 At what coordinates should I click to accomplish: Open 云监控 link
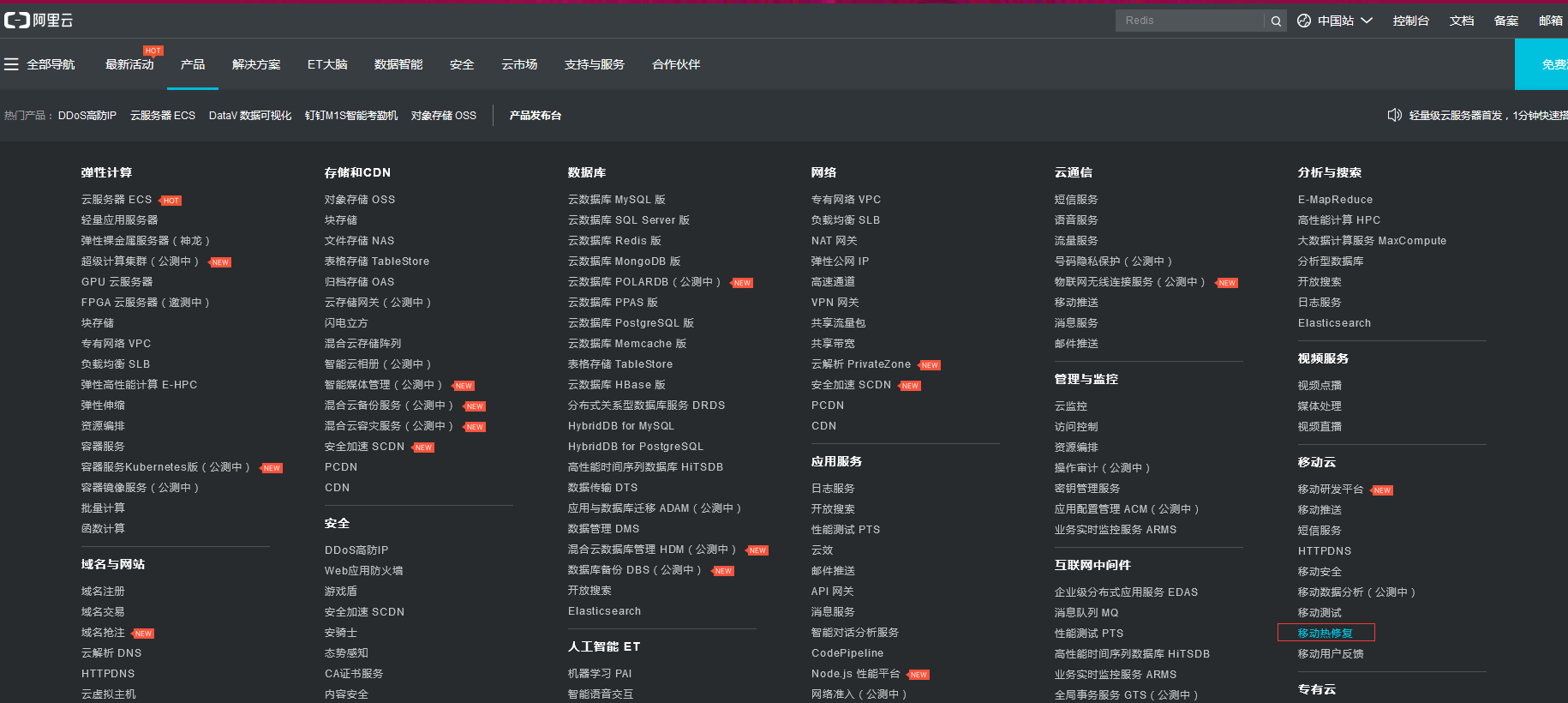(x=1071, y=406)
